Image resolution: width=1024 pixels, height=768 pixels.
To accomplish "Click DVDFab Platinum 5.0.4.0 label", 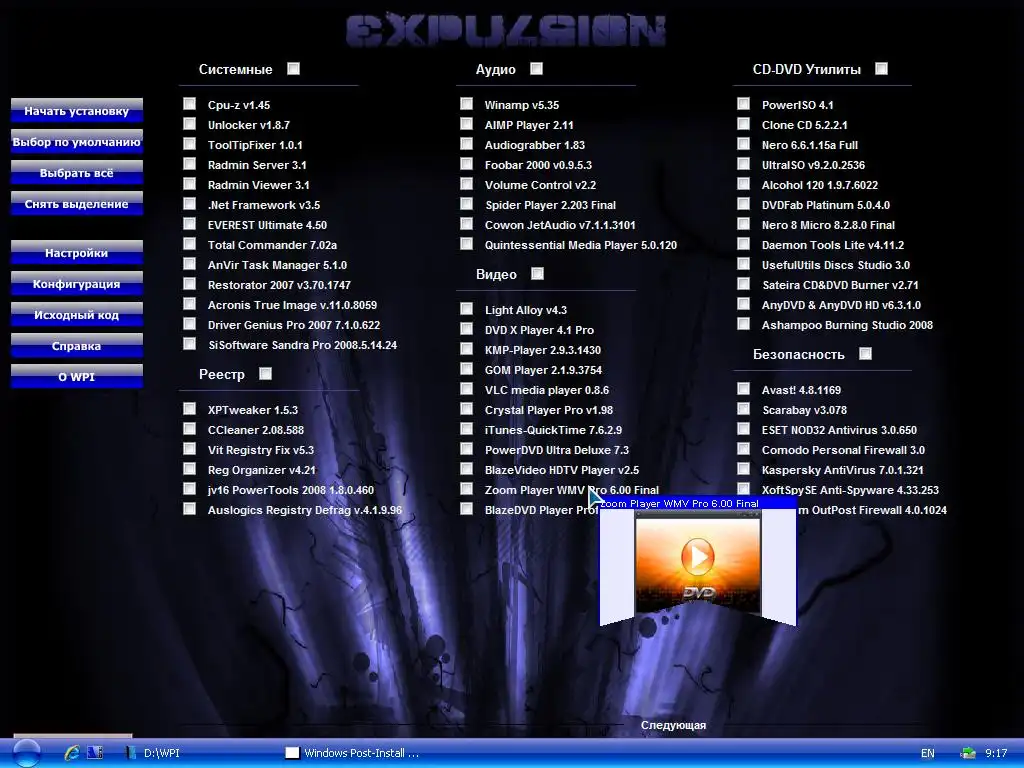I will coord(825,205).
